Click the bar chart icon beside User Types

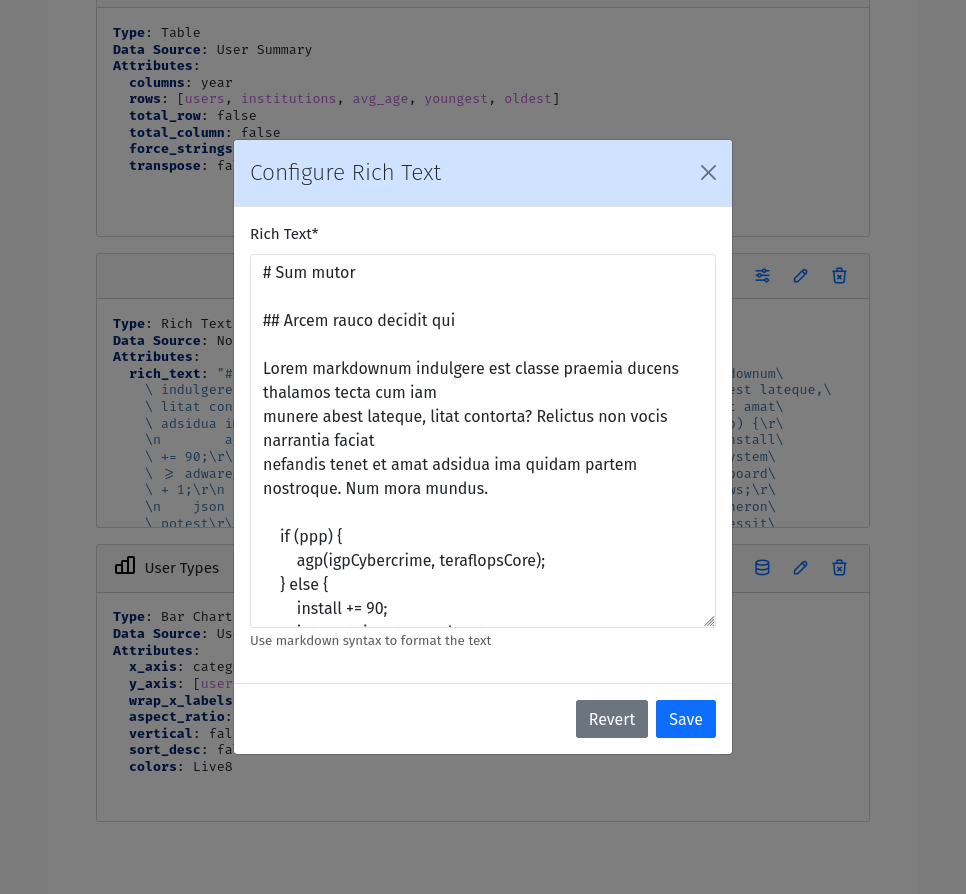[x=125, y=566]
